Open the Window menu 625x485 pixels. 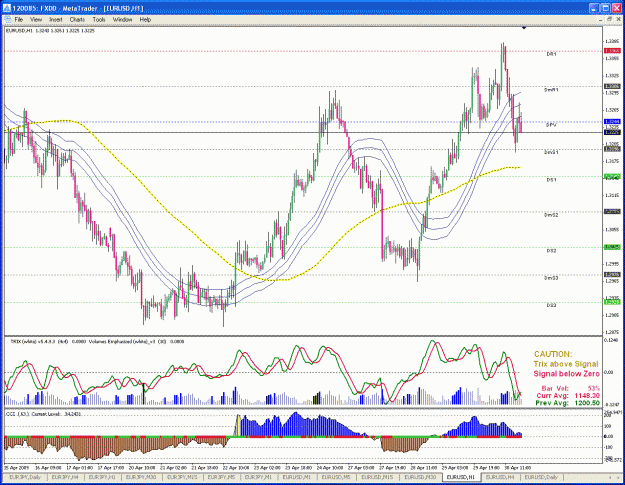[x=122, y=19]
